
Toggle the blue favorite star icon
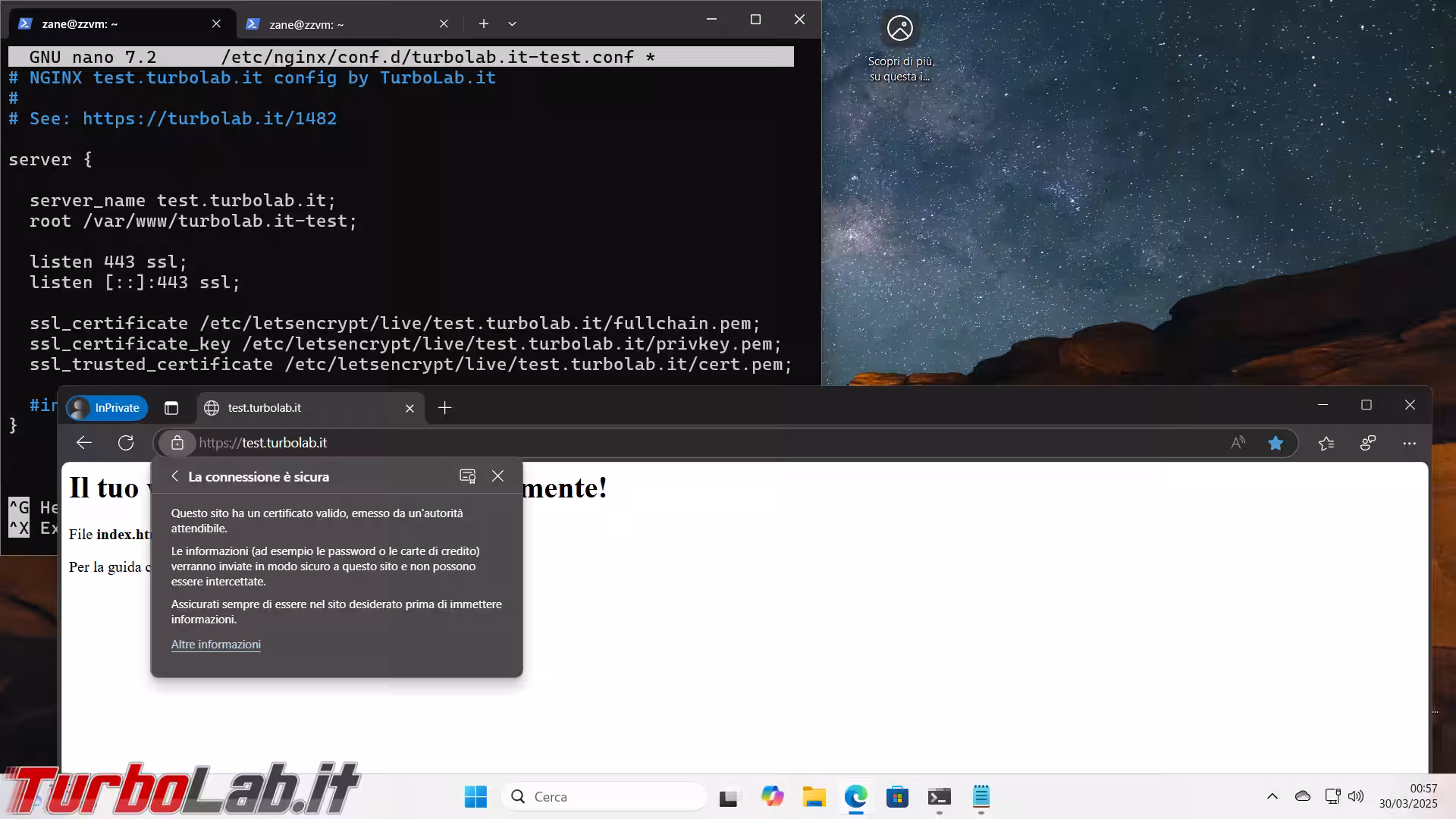point(1276,443)
